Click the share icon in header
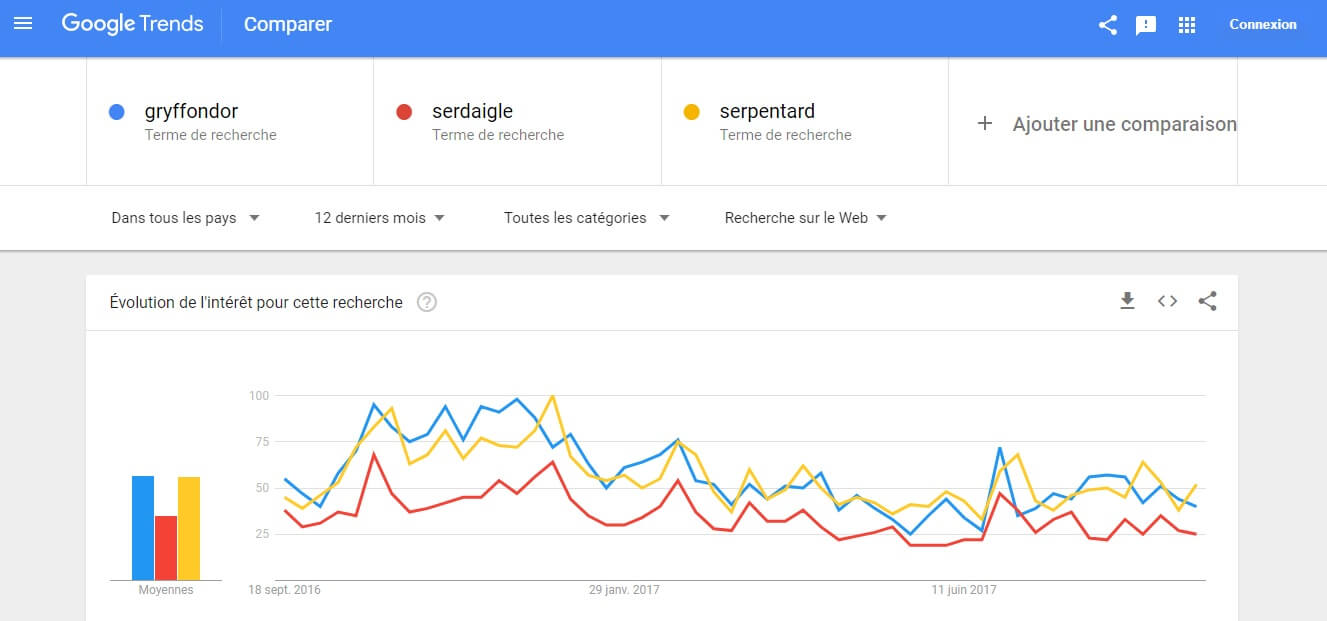This screenshot has height=621, width=1327. click(x=1107, y=25)
